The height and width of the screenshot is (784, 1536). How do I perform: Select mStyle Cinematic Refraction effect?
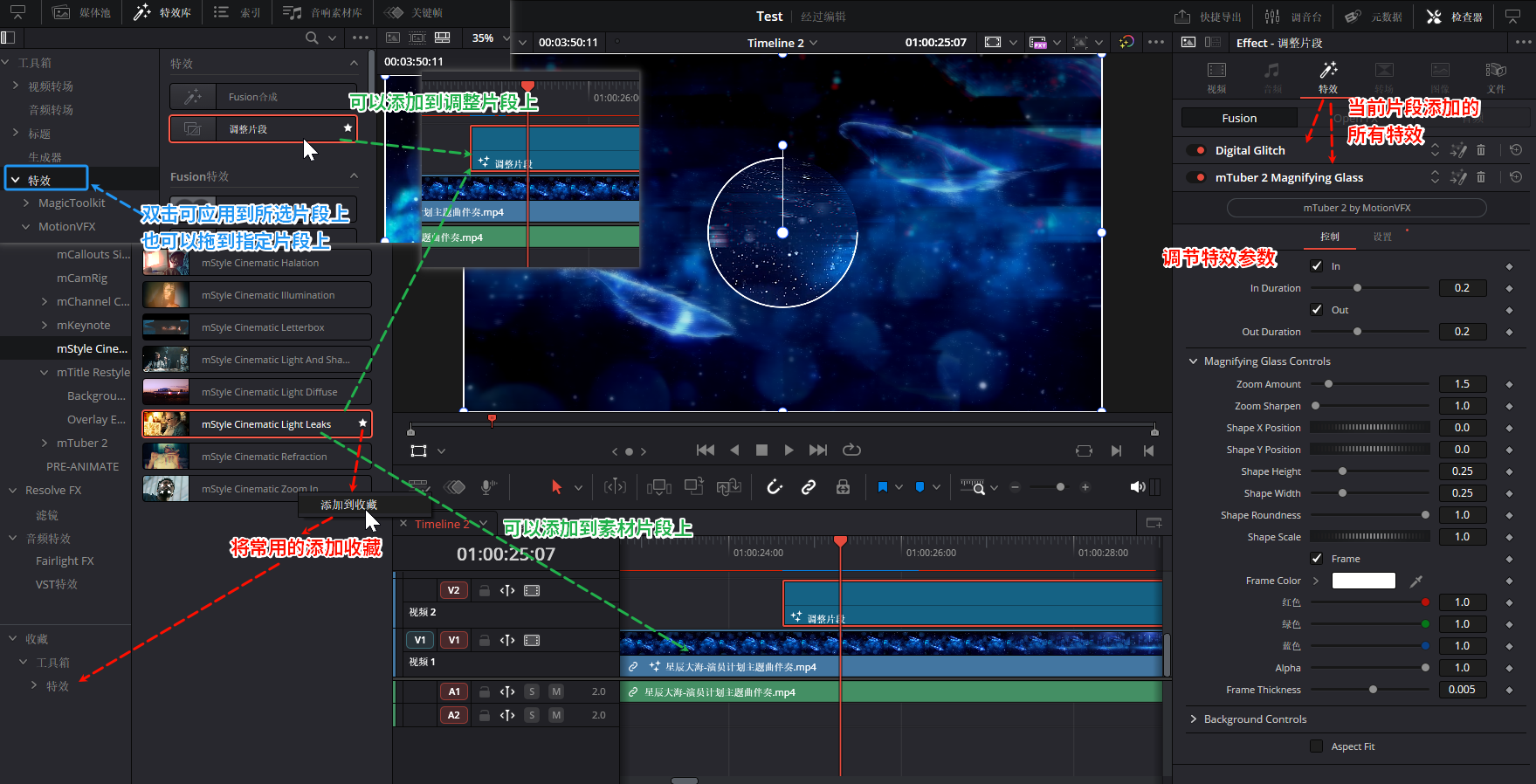(257, 457)
